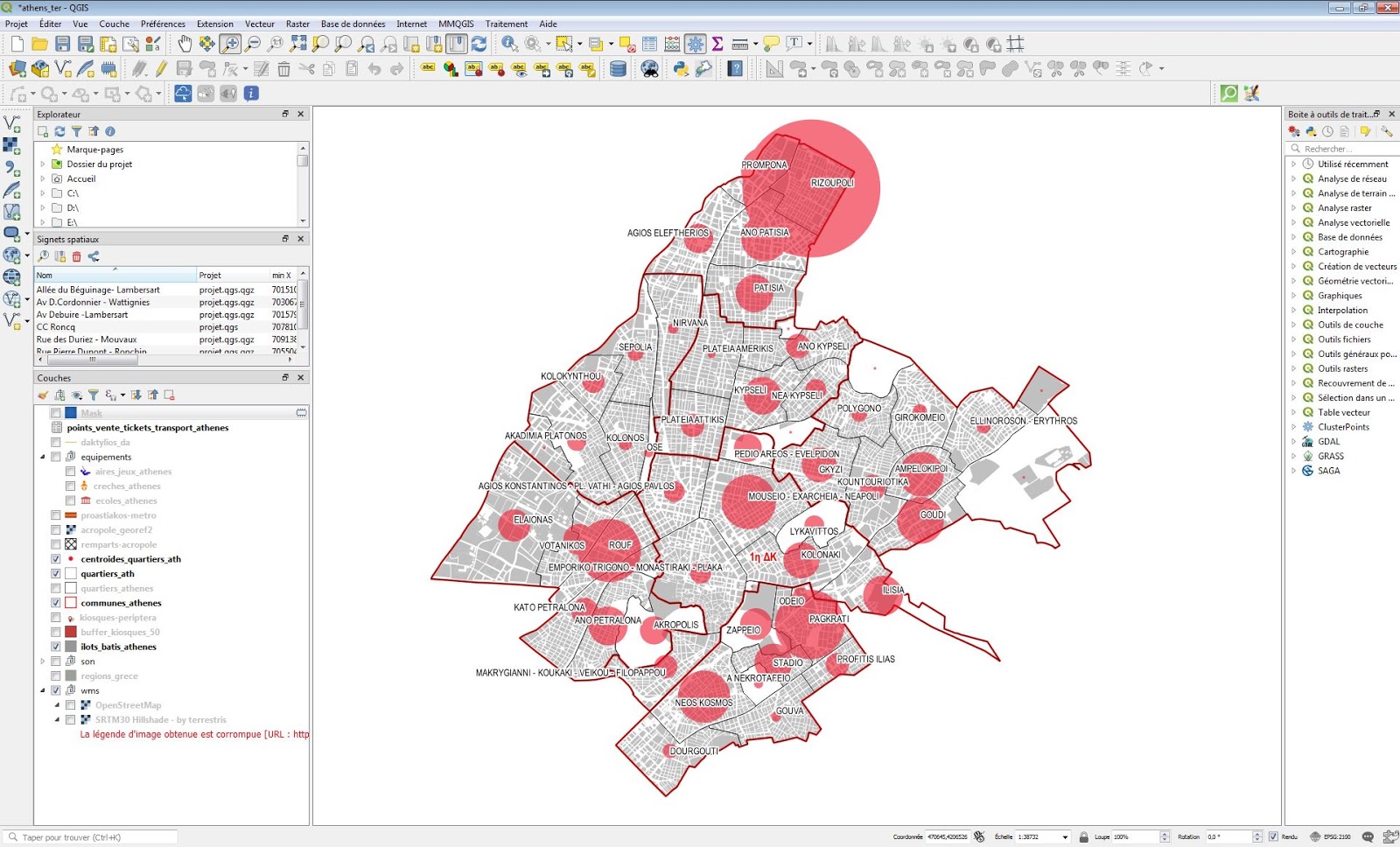Open the Python console icon
Image resolution: width=1400 pixels, height=847 pixels.
(681, 68)
